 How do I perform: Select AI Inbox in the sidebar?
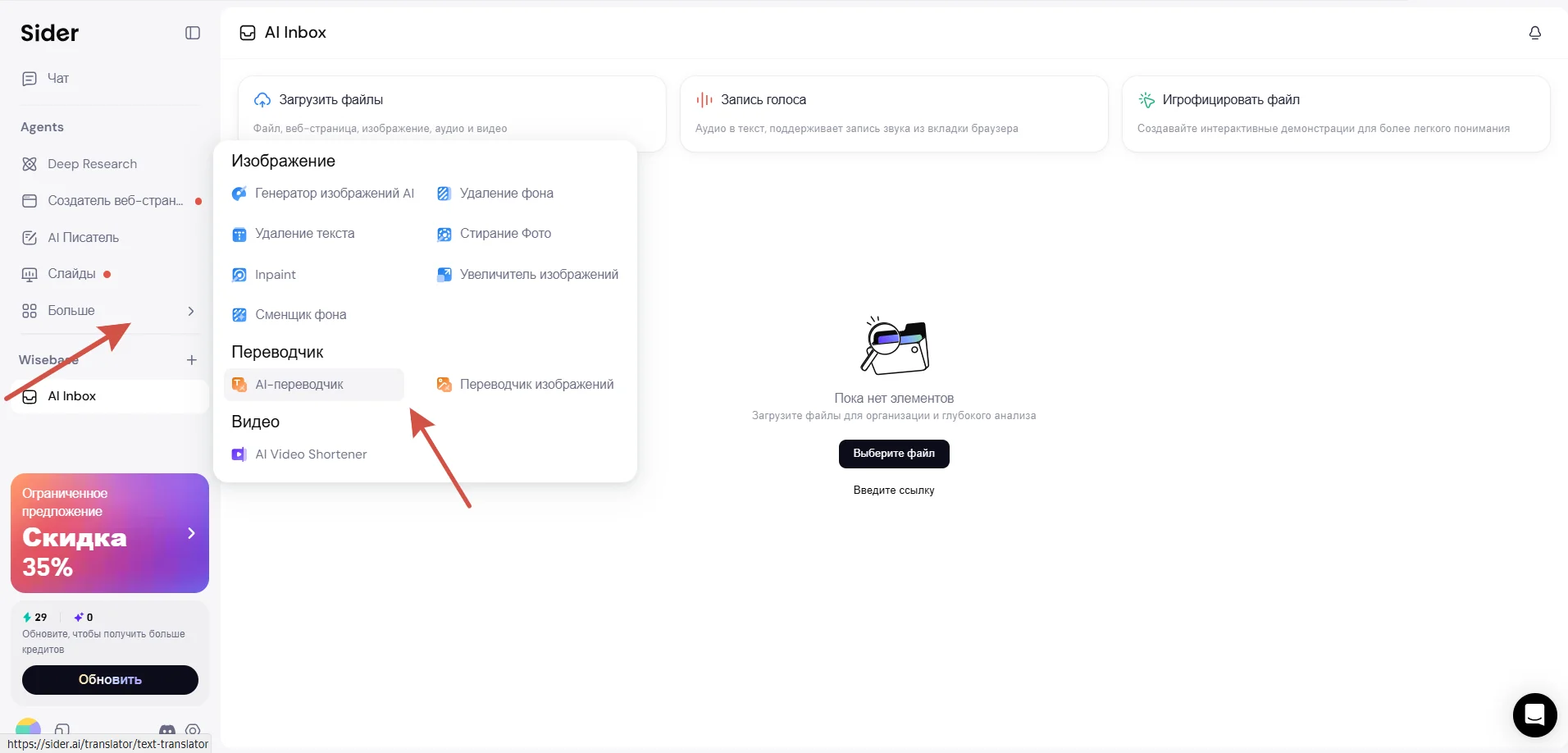(110, 396)
